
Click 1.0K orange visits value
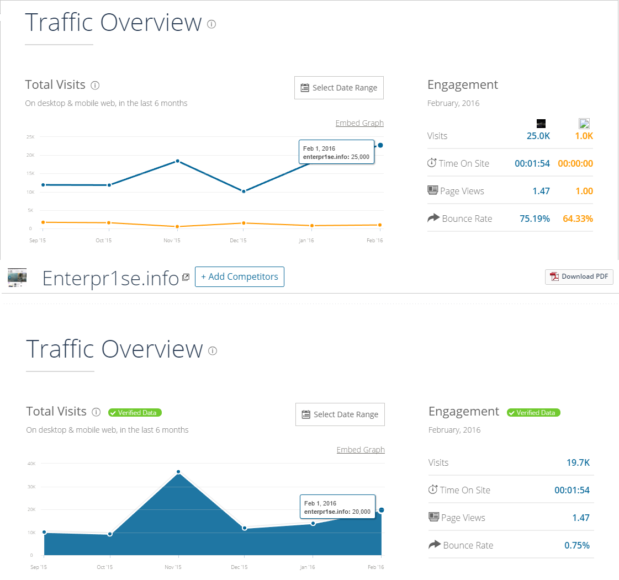click(584, 136)
